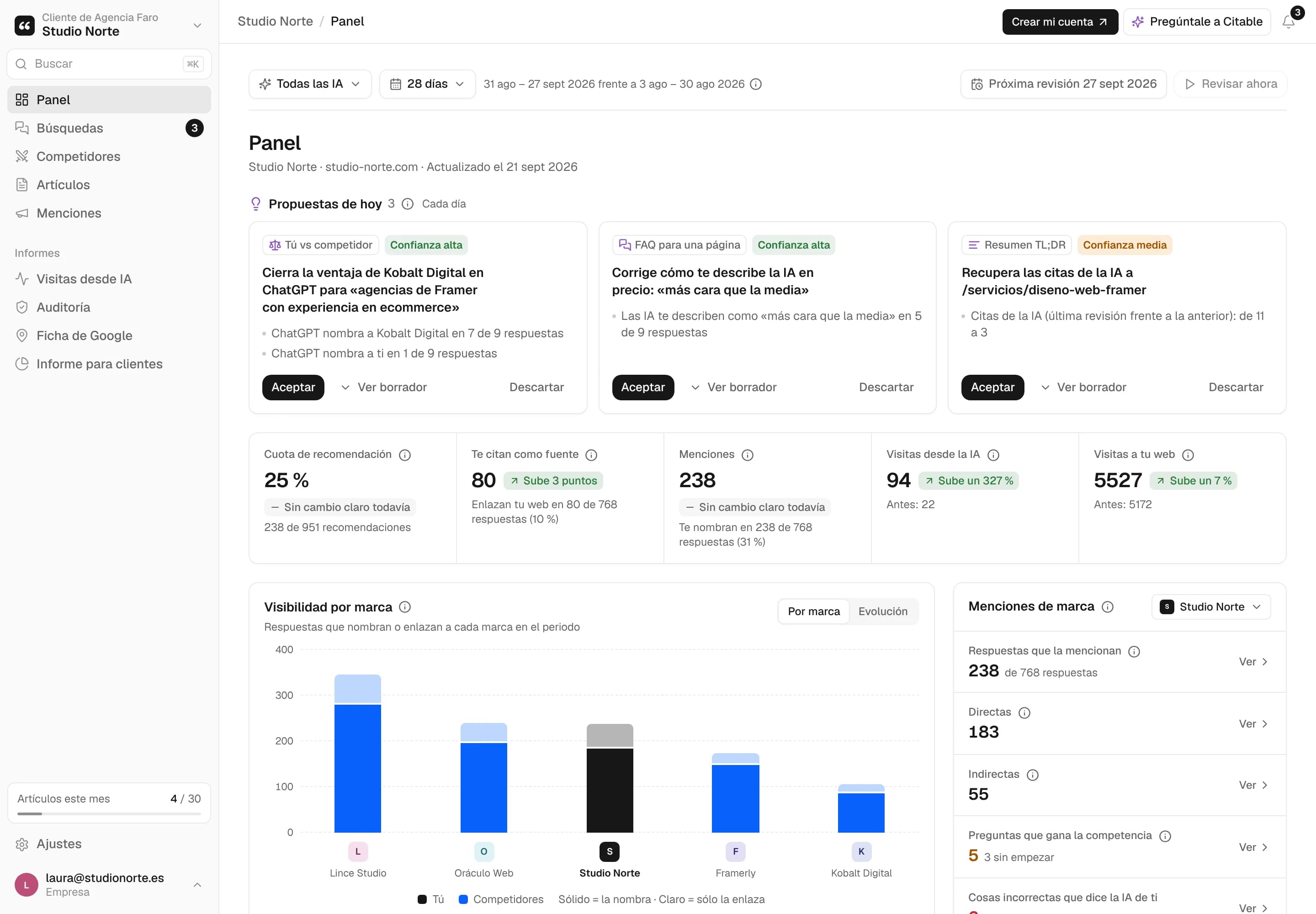Click the Artículos este mes progress bar
This screenshot has height=914, width=1316.
(x=109, y=814)
